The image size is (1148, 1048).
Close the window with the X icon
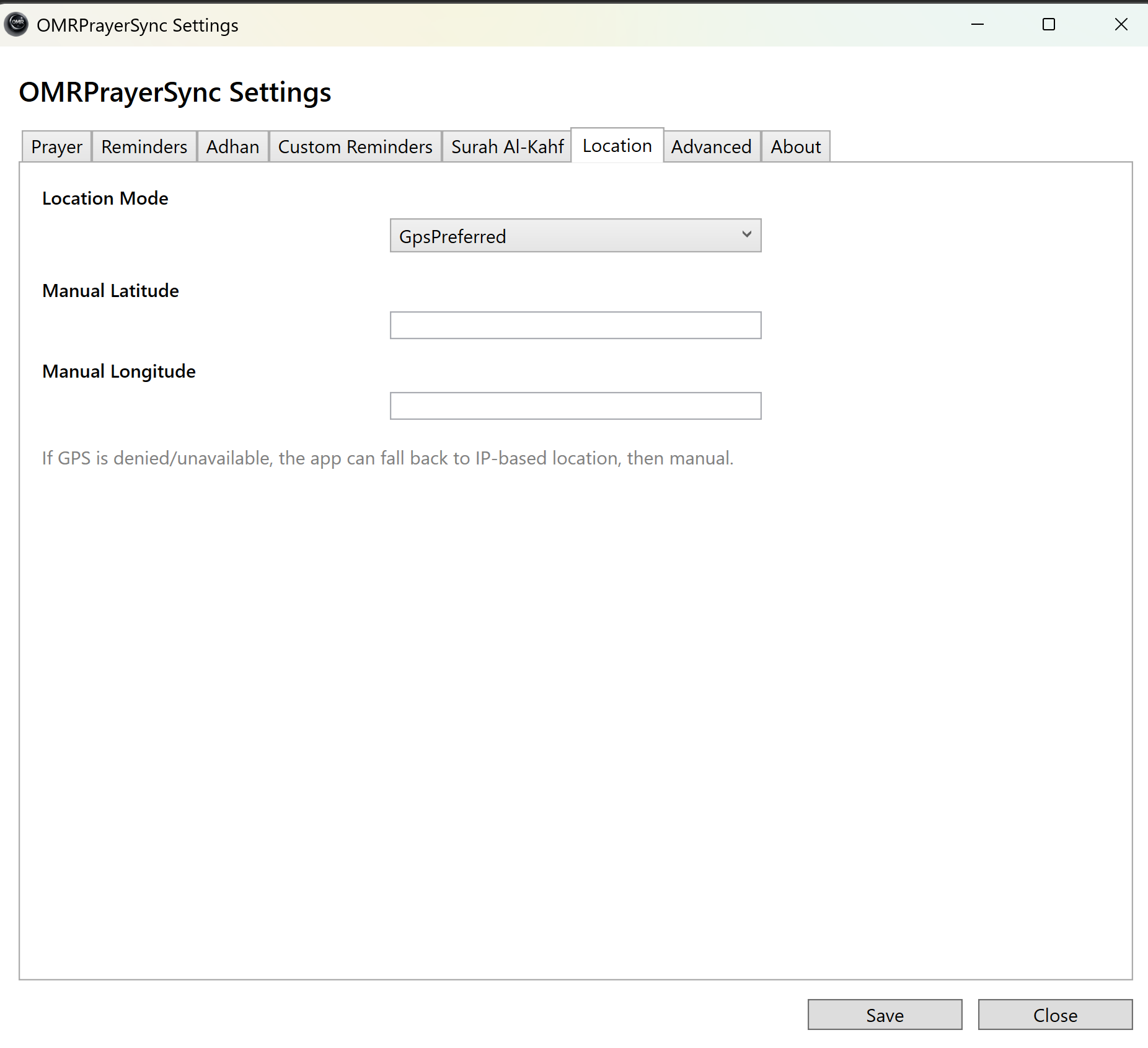tap(1121, 24)
